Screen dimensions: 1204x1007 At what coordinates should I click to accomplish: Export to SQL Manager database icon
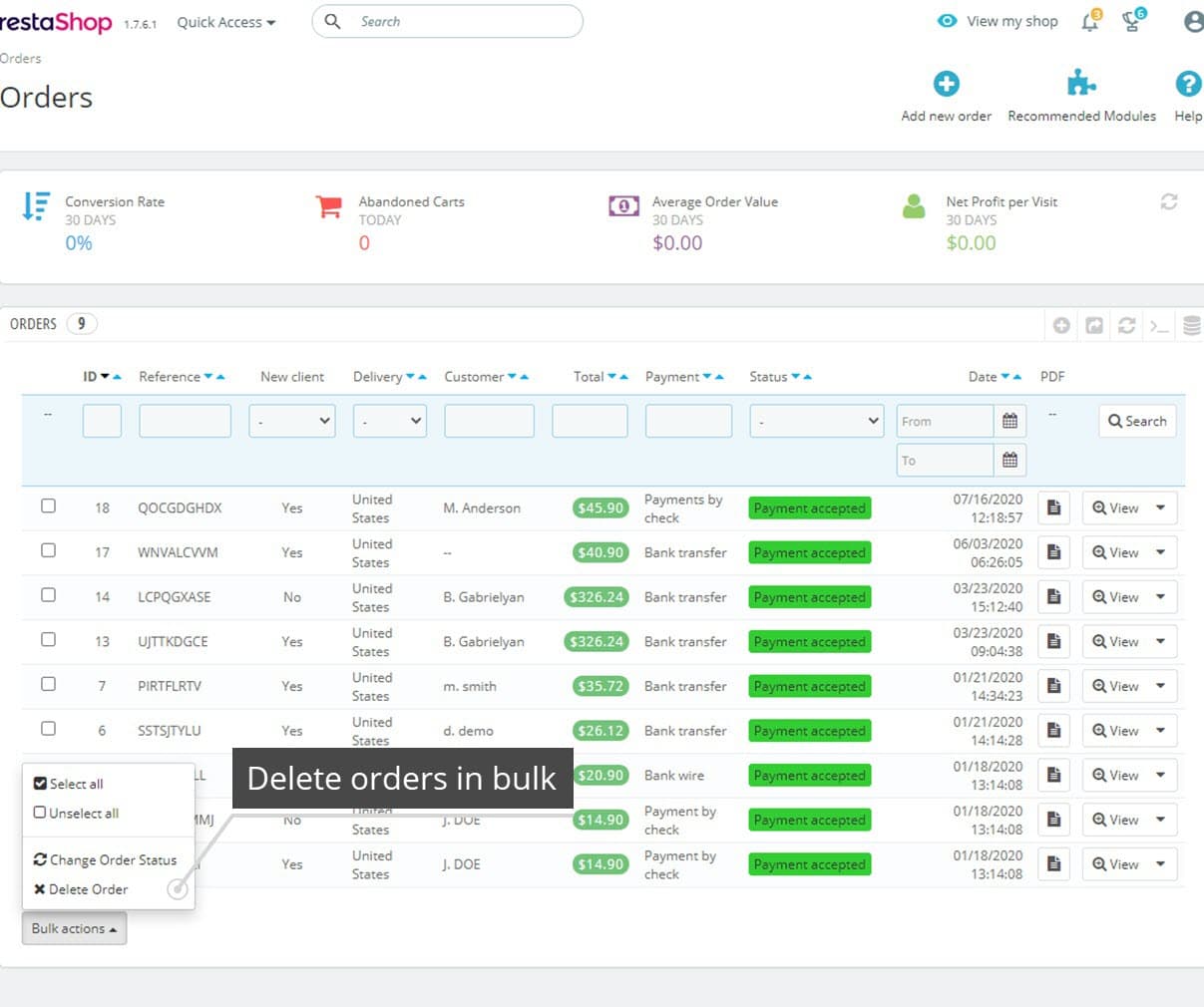pyautogui.click(x=1191, y=325)
